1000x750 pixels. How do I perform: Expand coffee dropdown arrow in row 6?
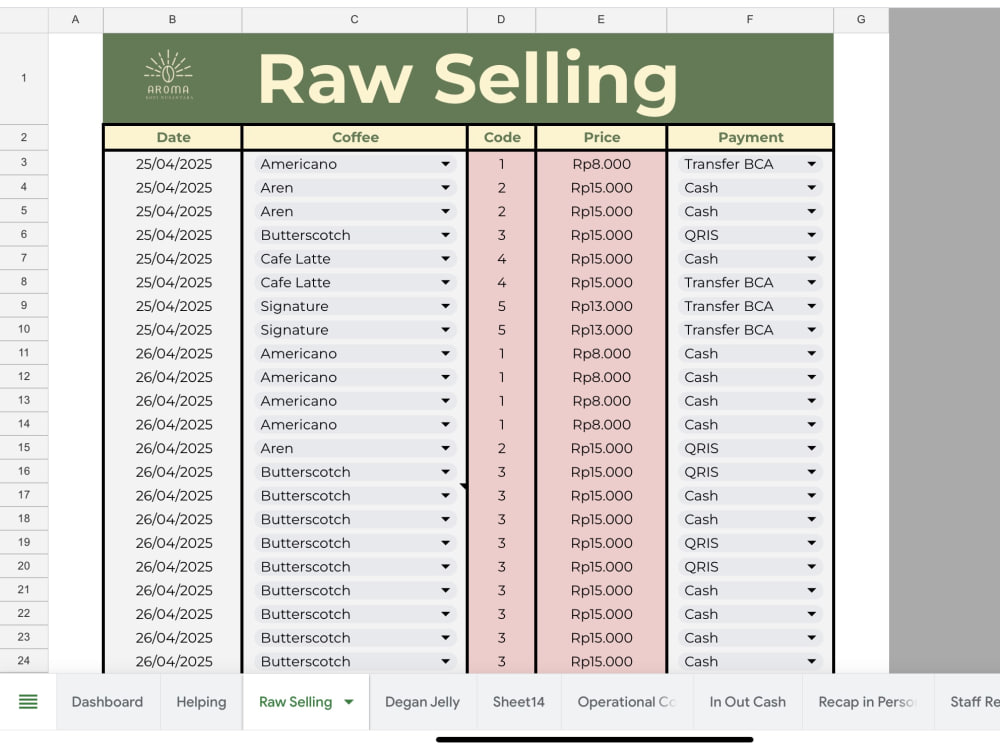pos(445,235)
